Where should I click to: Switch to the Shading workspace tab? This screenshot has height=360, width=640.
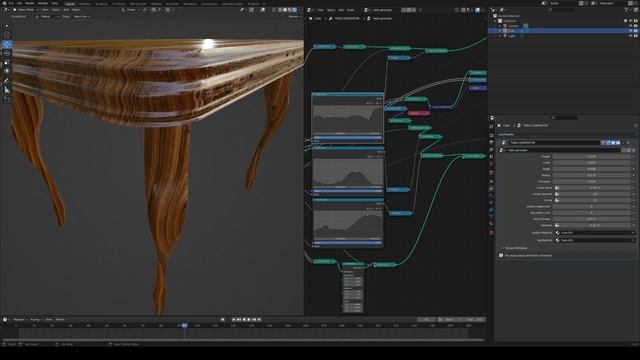tap(156, 4)
